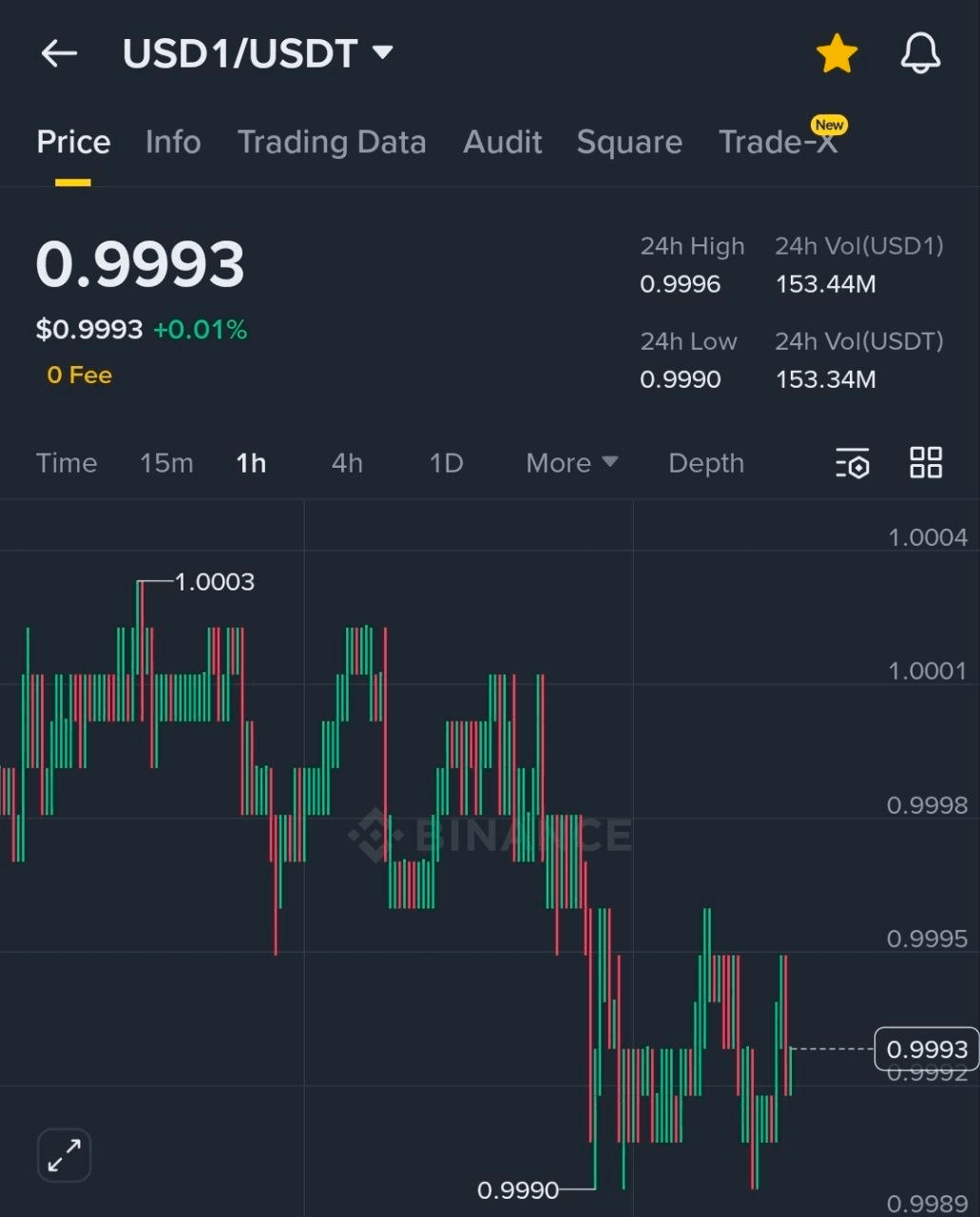The width and height of the screenshot is (980, 1217).
Task: Go to the Audit tab
Action: point(502,143)
